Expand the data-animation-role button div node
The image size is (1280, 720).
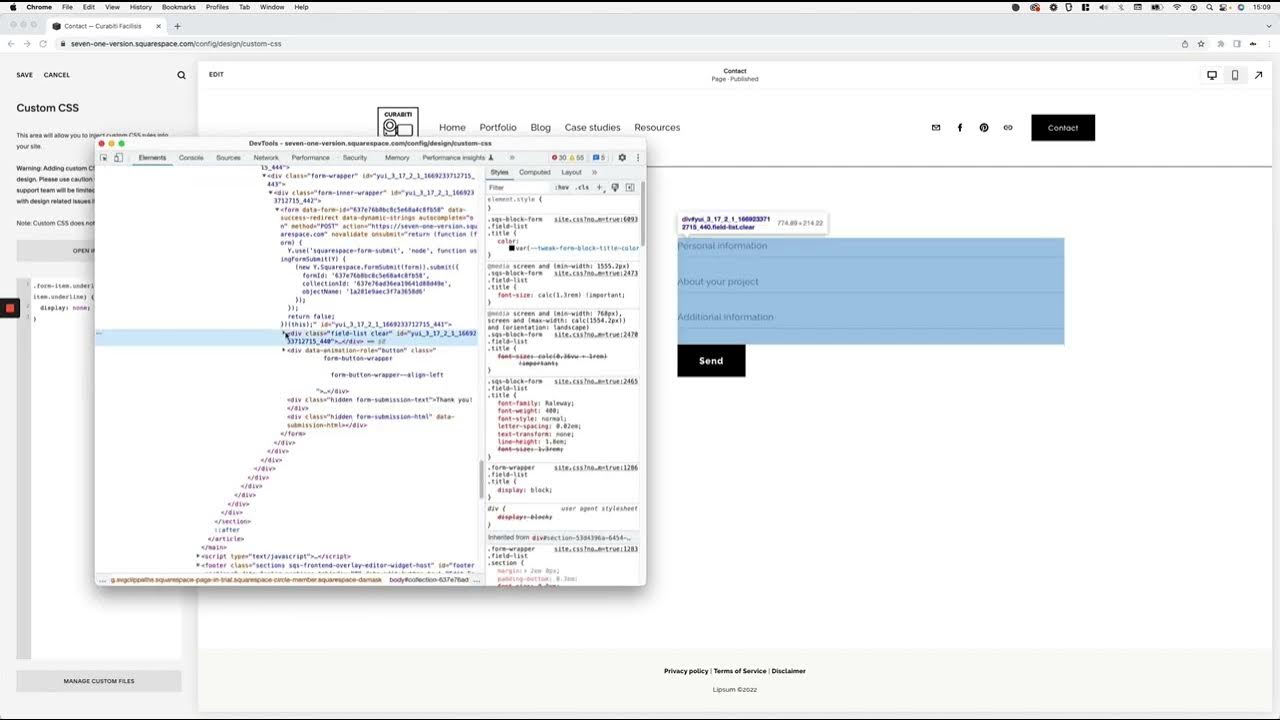(x=284, y=350)
